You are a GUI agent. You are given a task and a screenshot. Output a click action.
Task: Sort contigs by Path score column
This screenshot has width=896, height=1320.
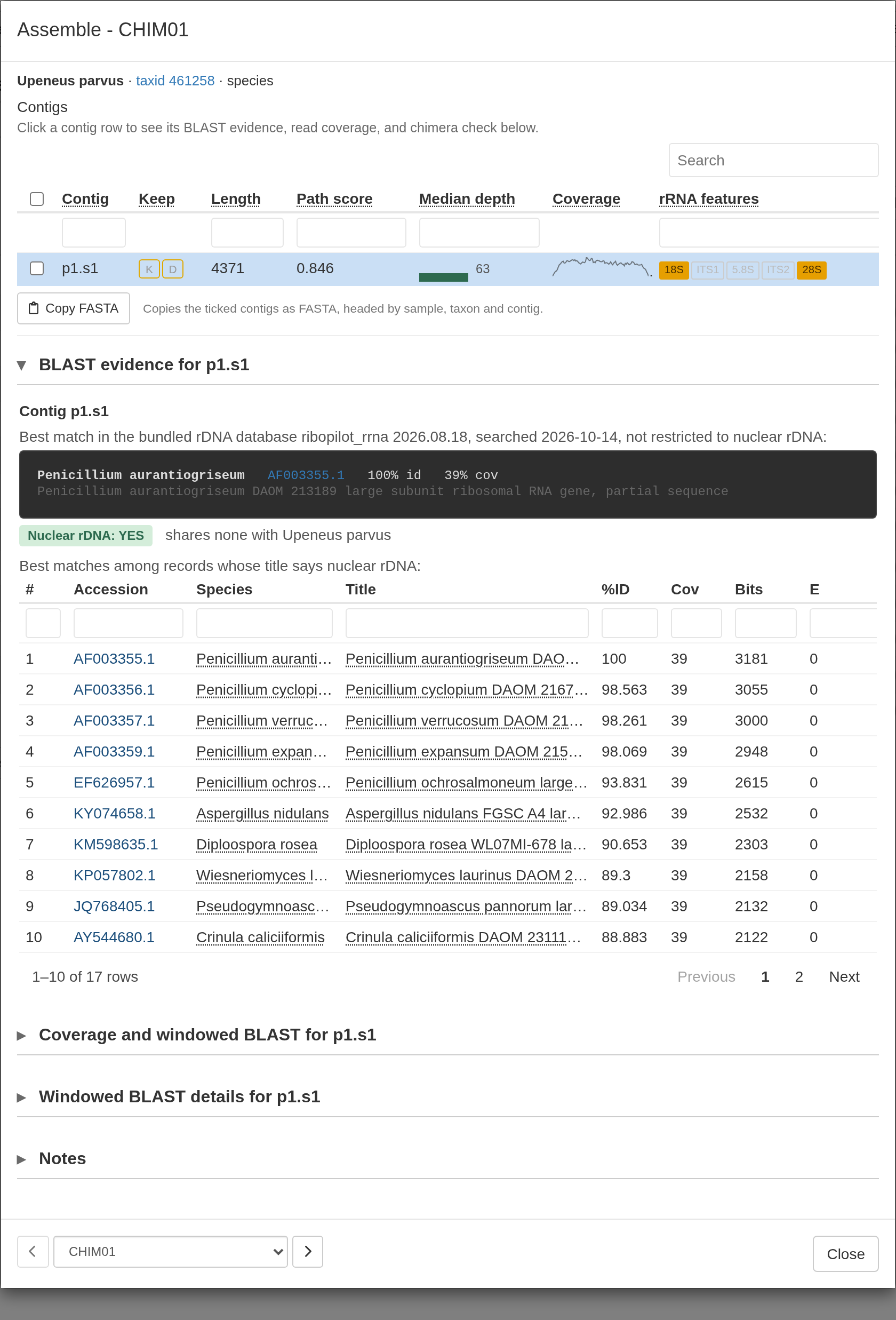tap(334, 199)
